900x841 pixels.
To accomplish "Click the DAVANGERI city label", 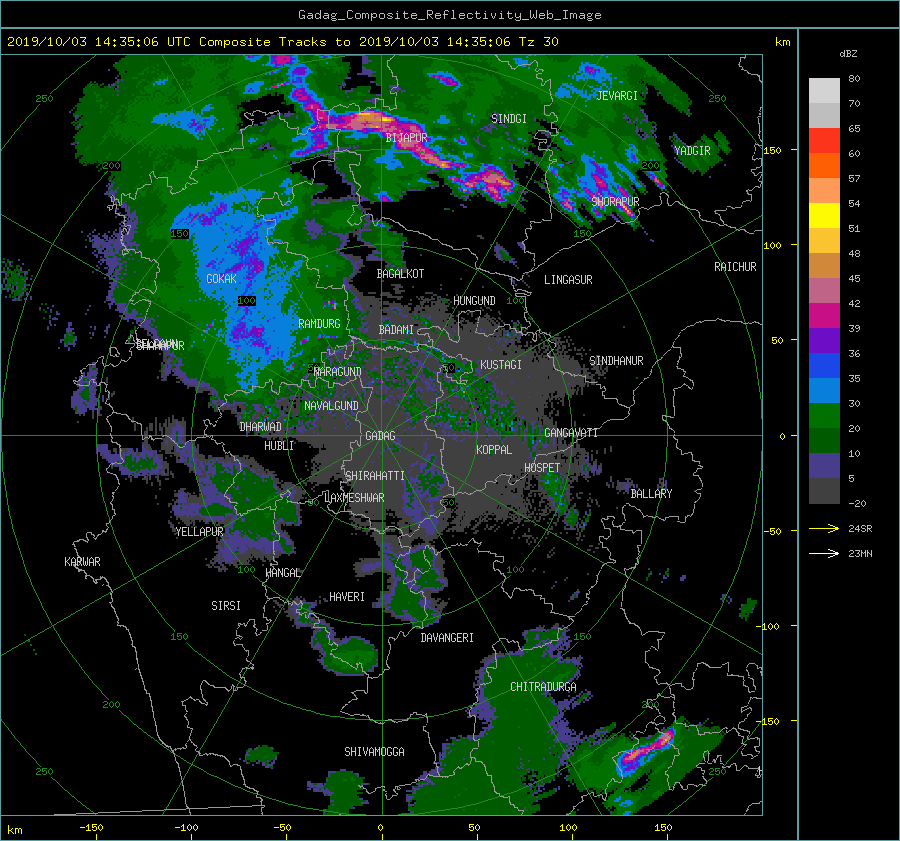I will tap(447, 638).
